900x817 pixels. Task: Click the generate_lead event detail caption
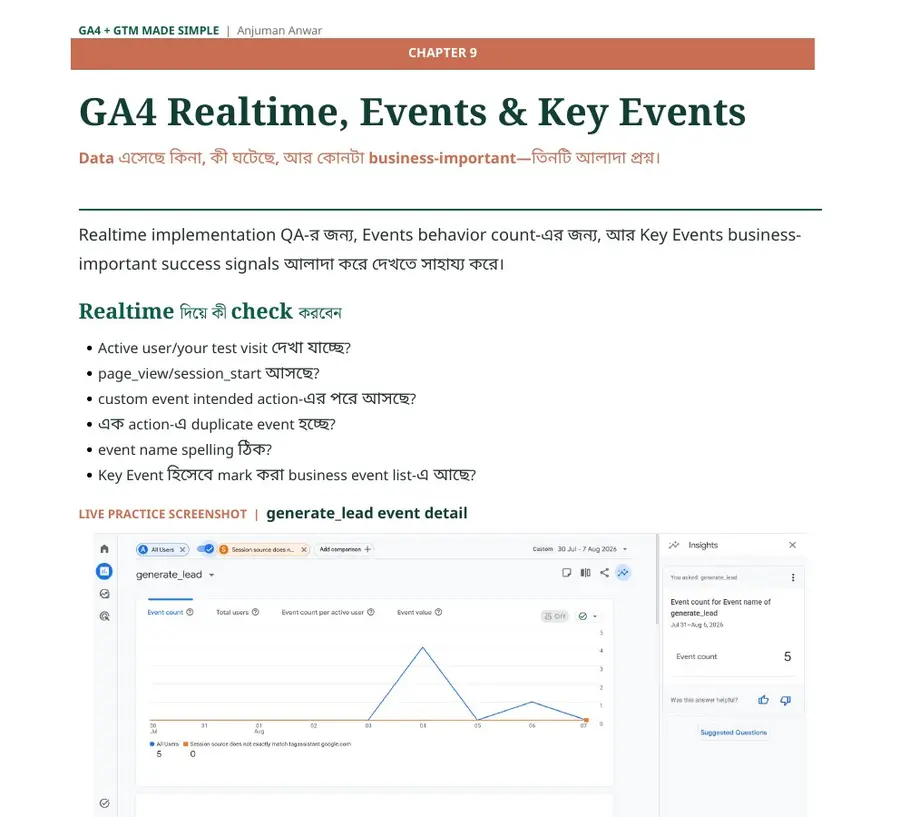(367, 513)
